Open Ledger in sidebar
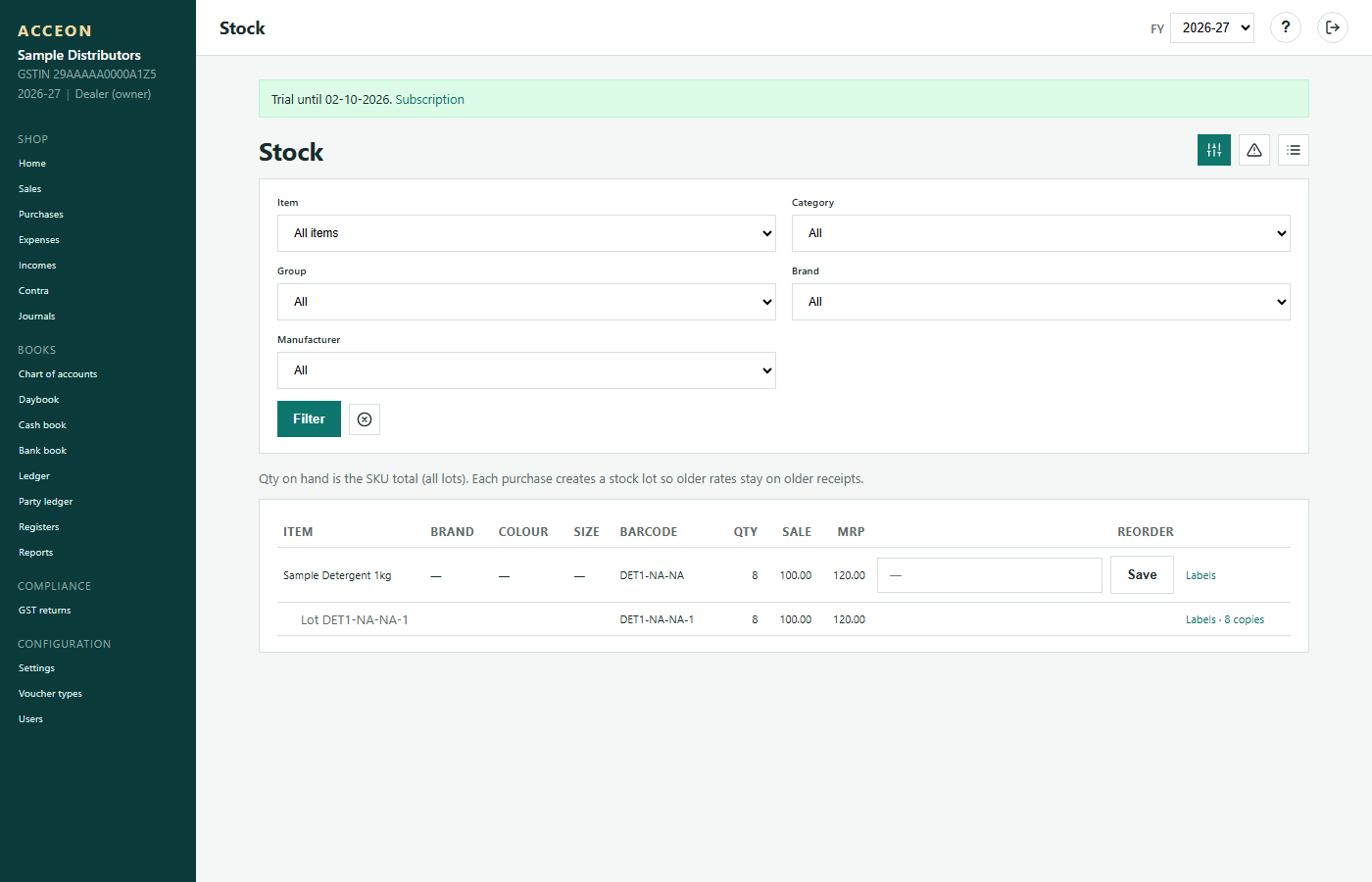The width and height of the screenshot is (1372, 882). click(34, 476)
